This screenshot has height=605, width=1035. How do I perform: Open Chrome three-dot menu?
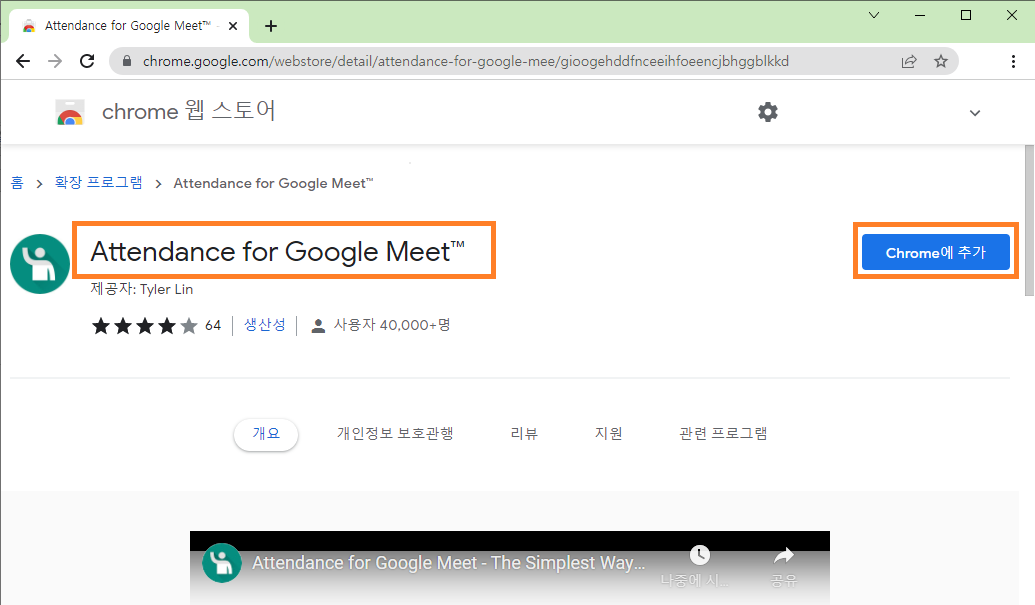(1013, 61)
